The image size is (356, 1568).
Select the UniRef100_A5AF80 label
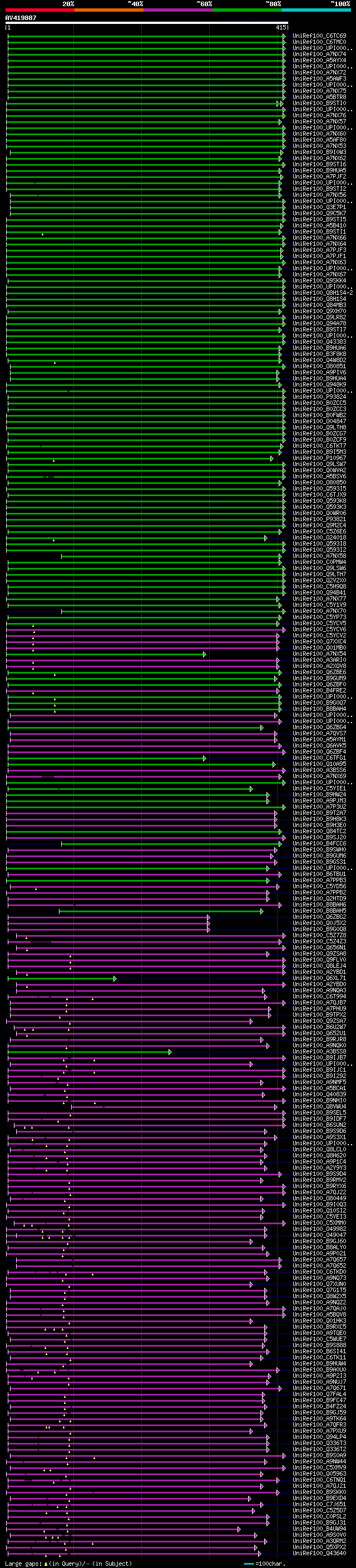tap(319, 140)
